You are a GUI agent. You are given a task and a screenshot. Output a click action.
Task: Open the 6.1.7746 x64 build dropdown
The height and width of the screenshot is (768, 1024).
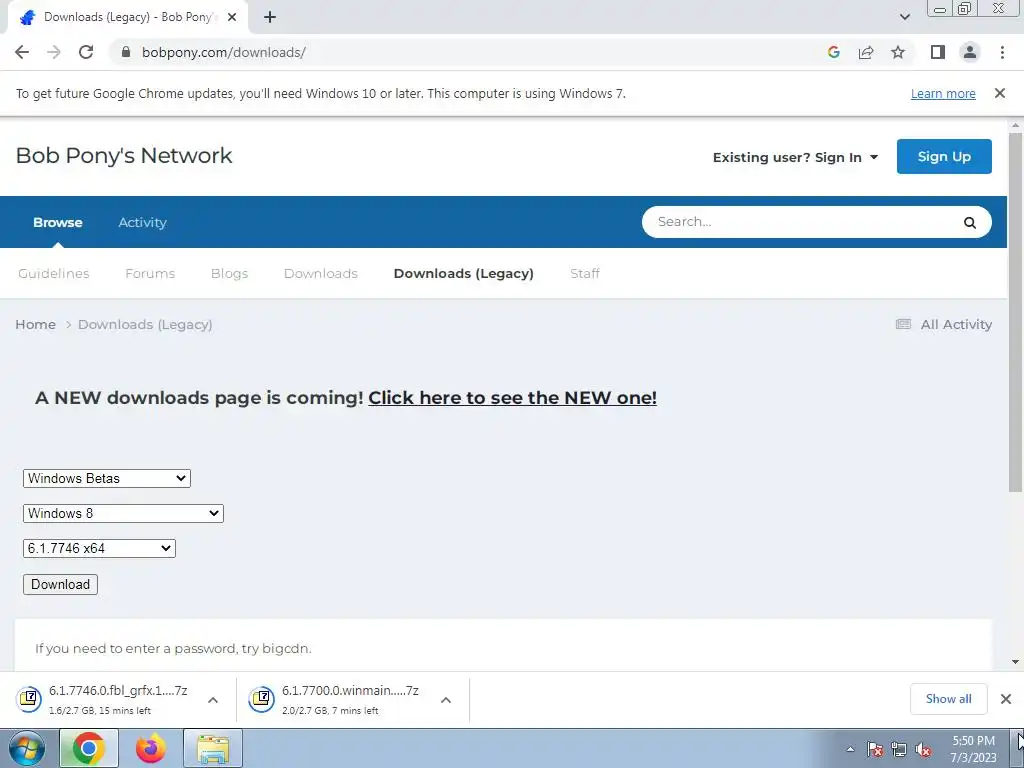pos(99,549)
